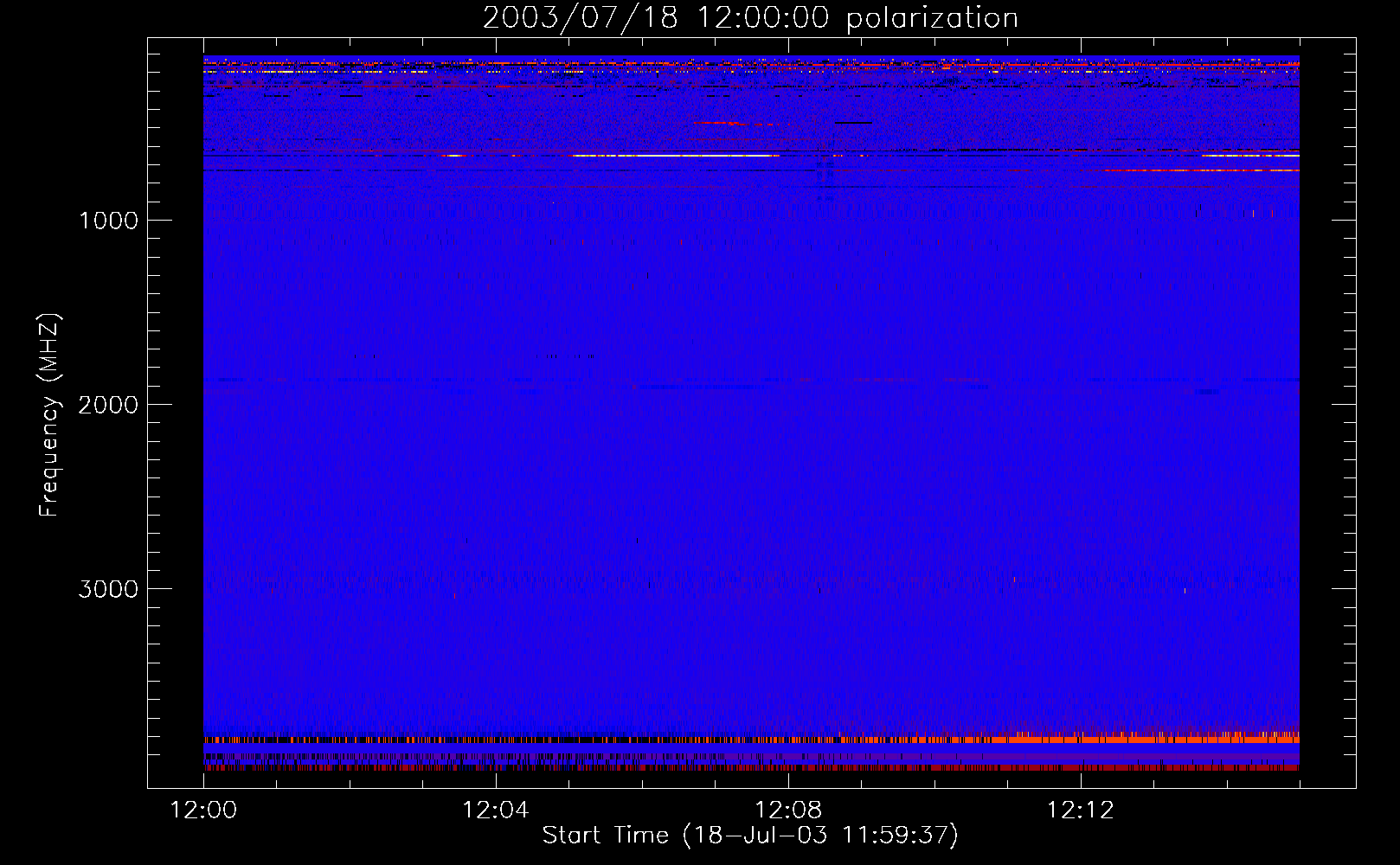Click the 12:12 time tick label

(1081, 811)
